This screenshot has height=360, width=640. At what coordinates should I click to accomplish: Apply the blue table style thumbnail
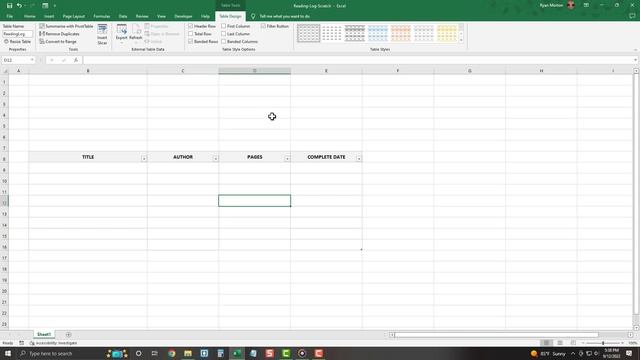tap(378, 33)
